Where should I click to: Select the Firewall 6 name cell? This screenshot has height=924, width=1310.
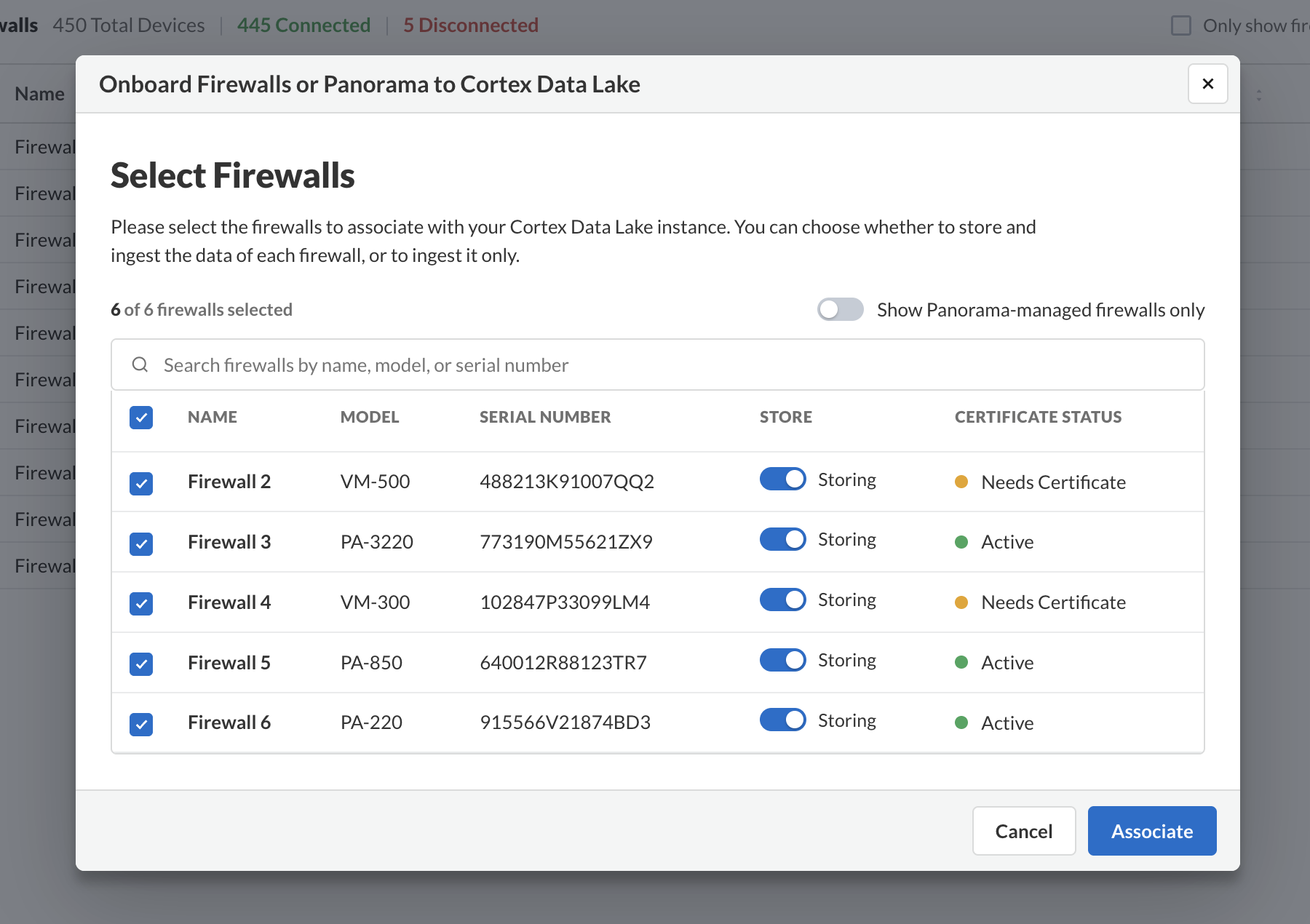(229, 722)
